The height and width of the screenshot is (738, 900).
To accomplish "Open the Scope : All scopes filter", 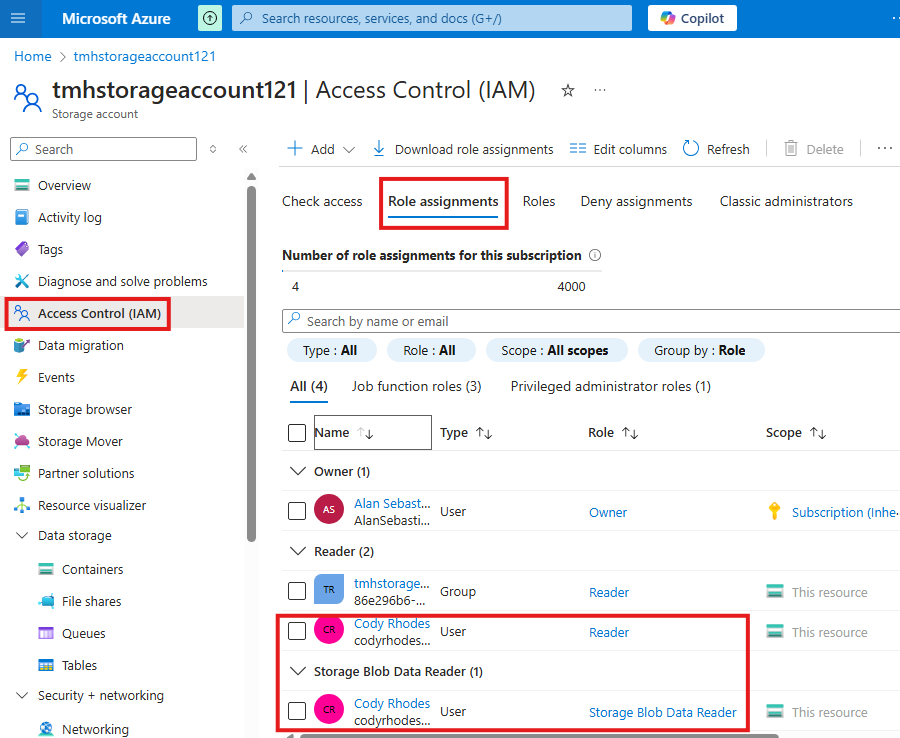I will click(556, 351).
